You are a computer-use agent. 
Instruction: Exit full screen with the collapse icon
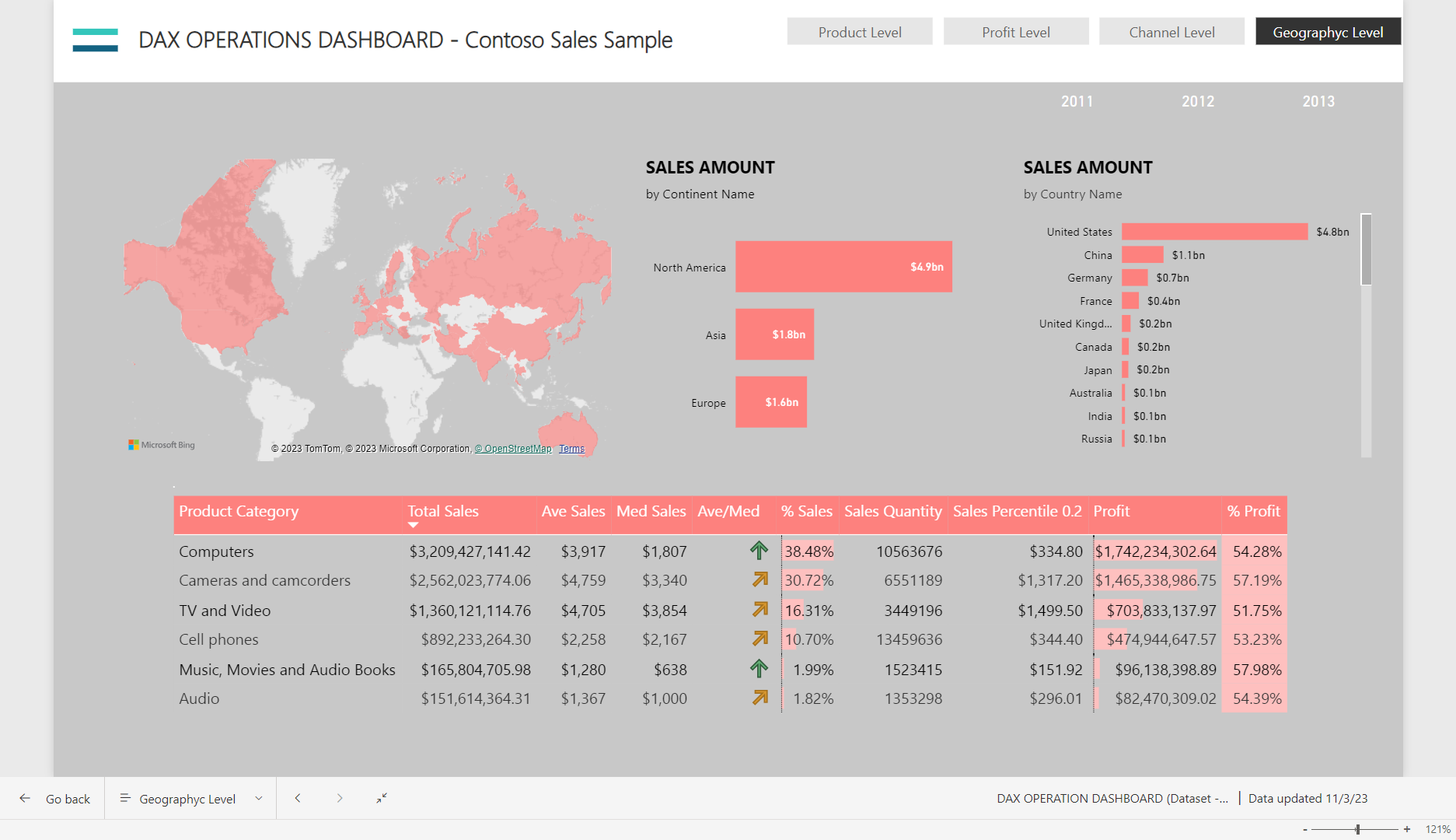[382, 798]
